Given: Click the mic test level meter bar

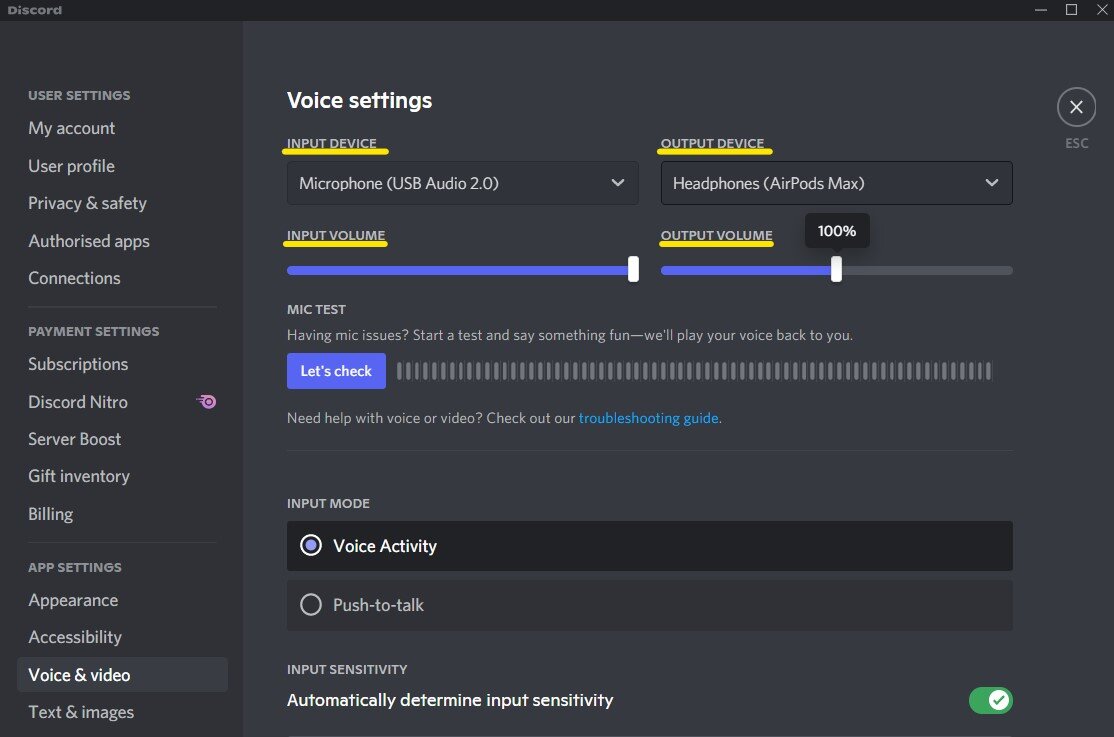Looking at the screenshot, I should pyautogui.click(x=694, y=371).
